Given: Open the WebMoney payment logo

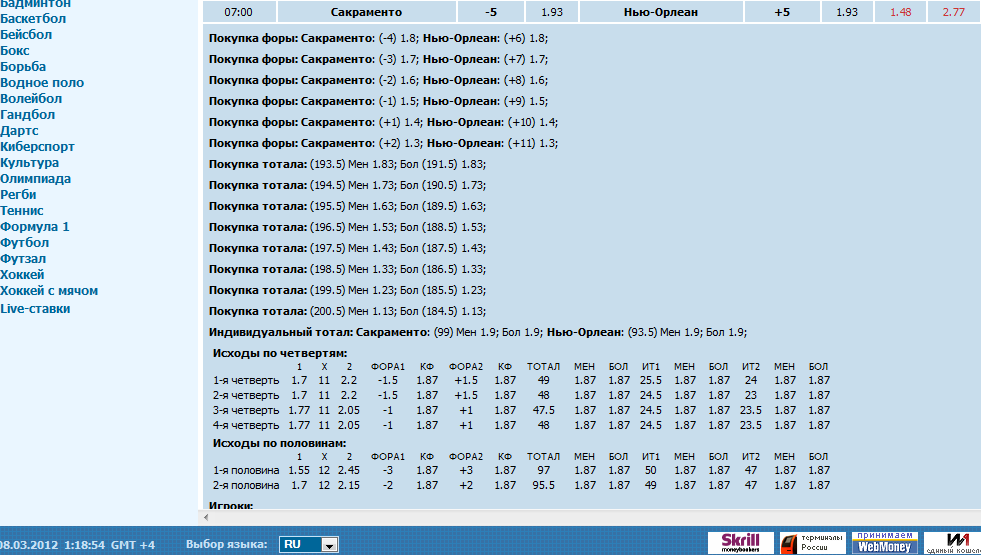Looking at the screenshot, I should (885, 542).
